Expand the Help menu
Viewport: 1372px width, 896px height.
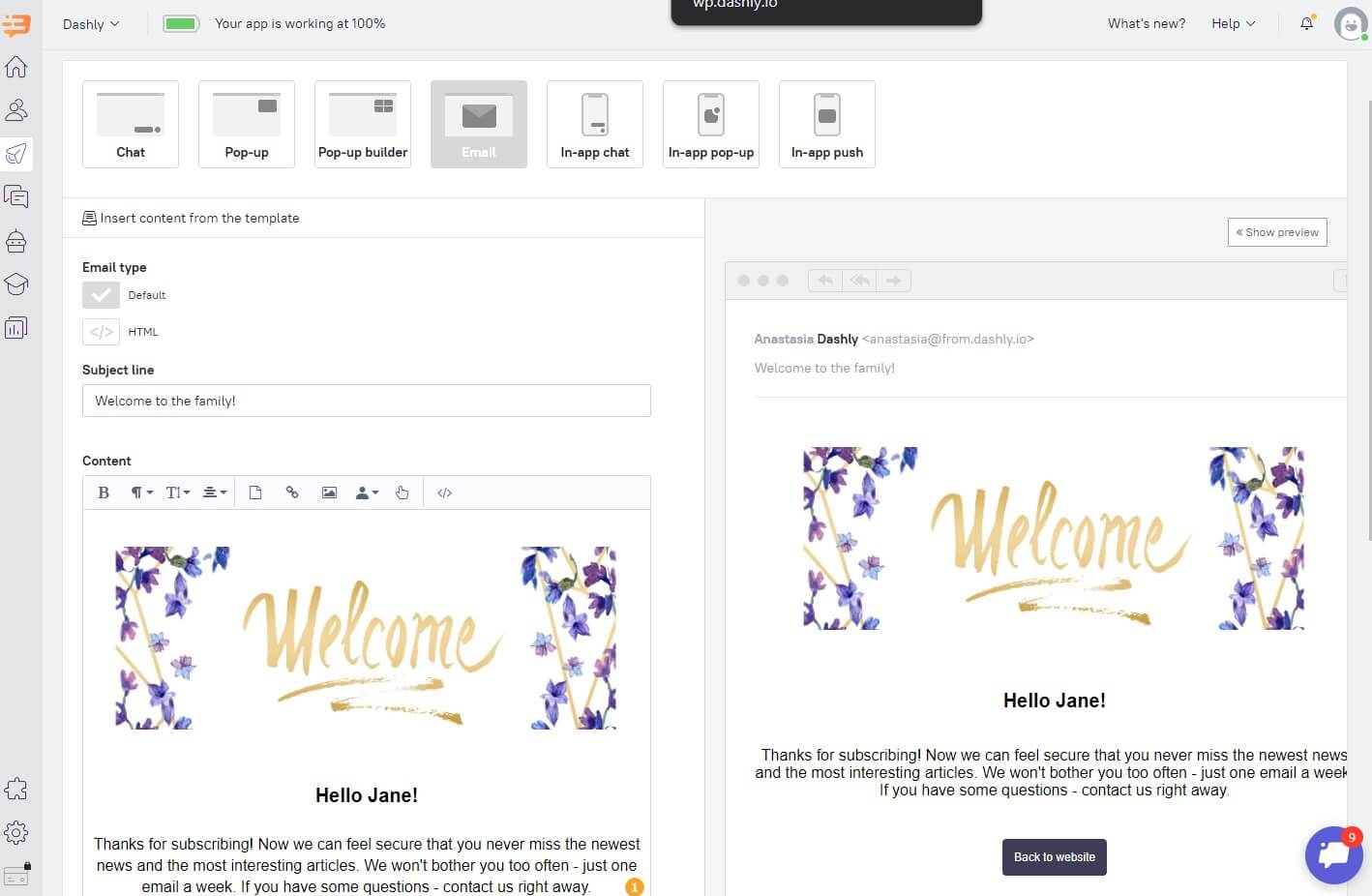1232,23
